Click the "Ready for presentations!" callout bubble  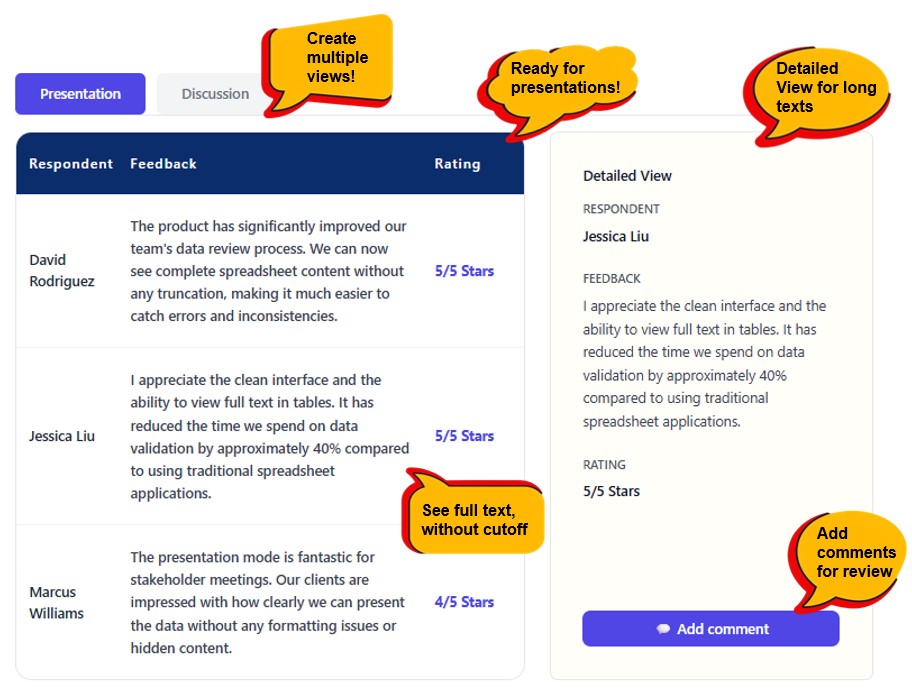click(x=565, y=78)
